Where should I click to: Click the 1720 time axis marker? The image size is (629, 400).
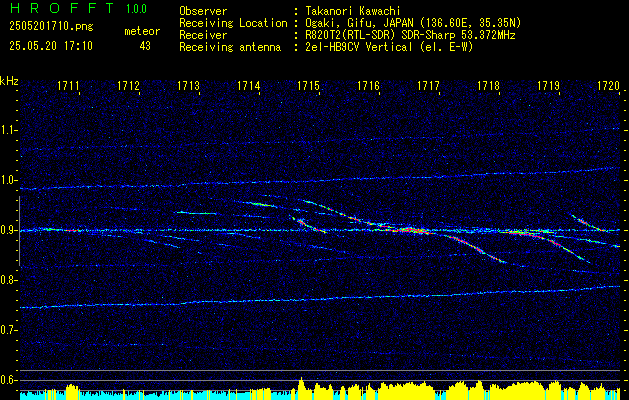coord(609,85)
